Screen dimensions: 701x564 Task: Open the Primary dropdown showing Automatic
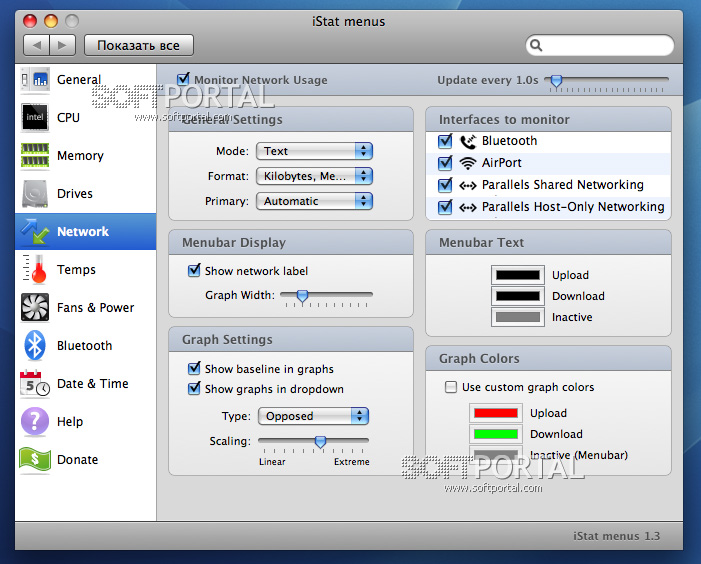(314, 201)
